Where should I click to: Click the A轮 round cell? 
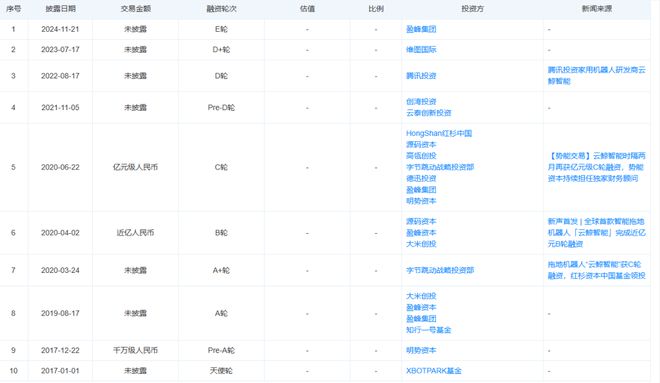tap(221, 313)
